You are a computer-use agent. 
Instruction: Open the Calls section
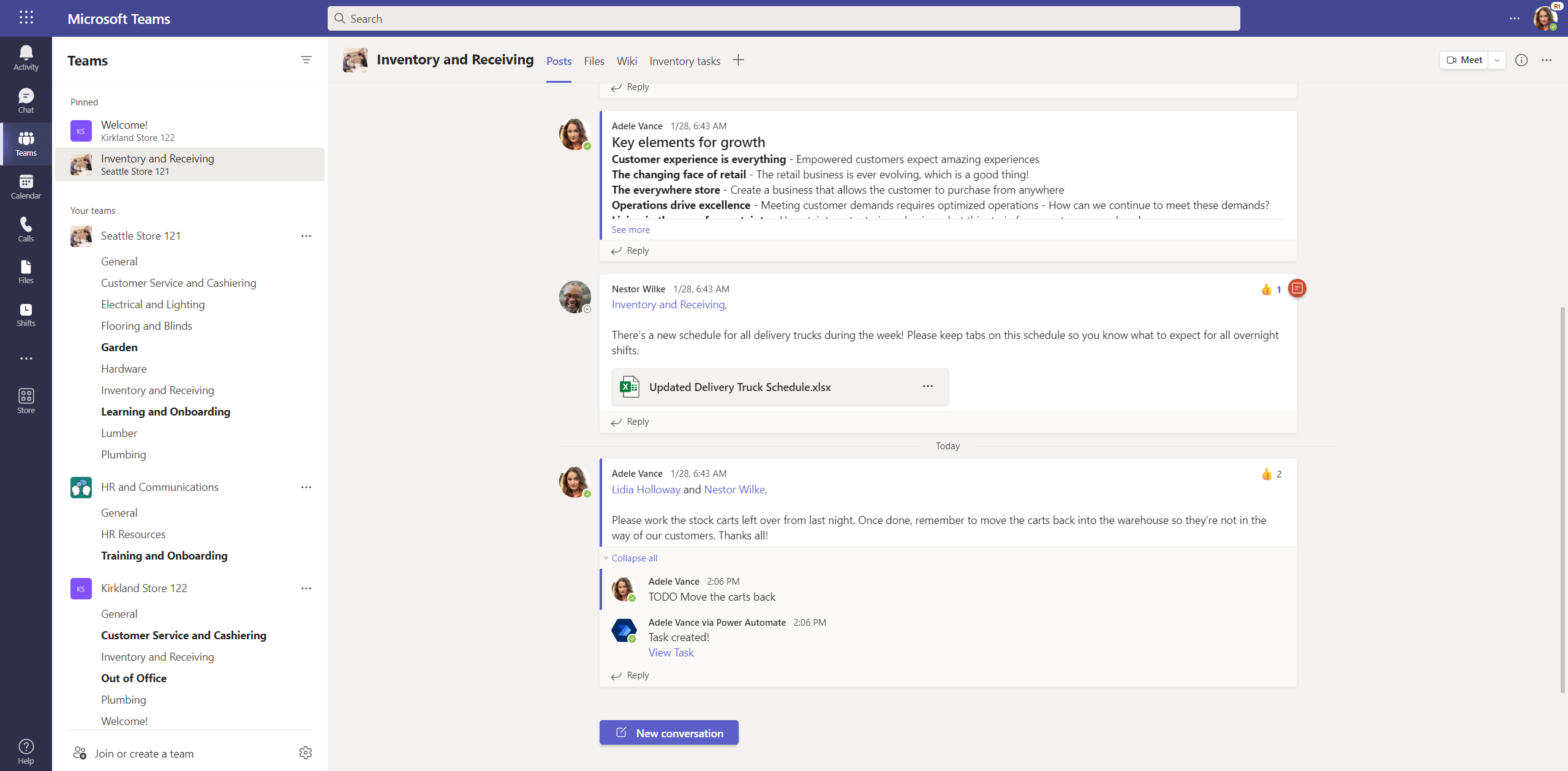point(26,229)
